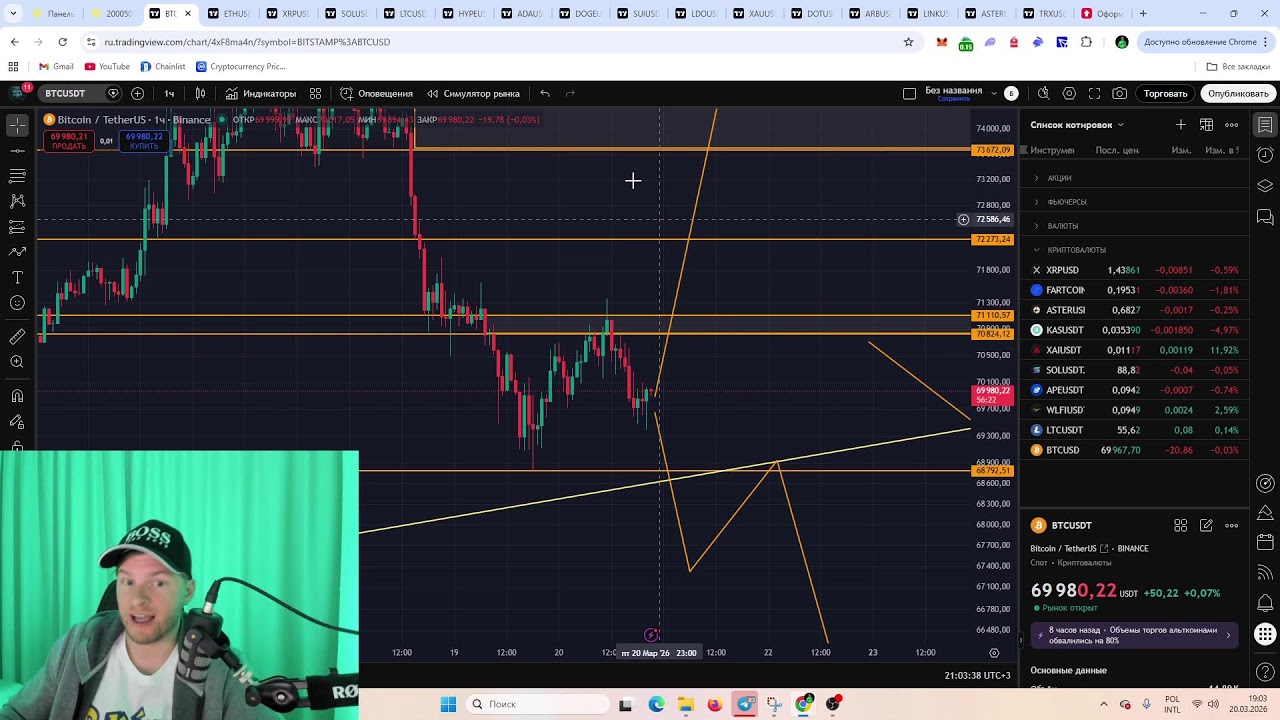The height and width of the screenshot is (720, 1280).
Task: Open the chats sidebar panel
Action: (x=1265, y=217)
